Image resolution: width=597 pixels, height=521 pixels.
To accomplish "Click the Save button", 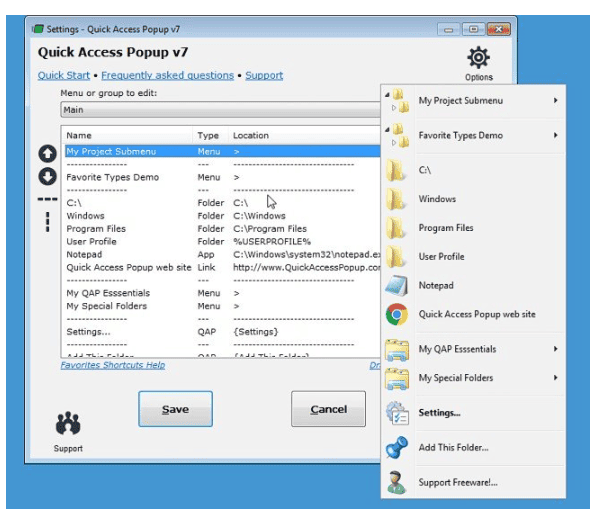I will 176,409.
